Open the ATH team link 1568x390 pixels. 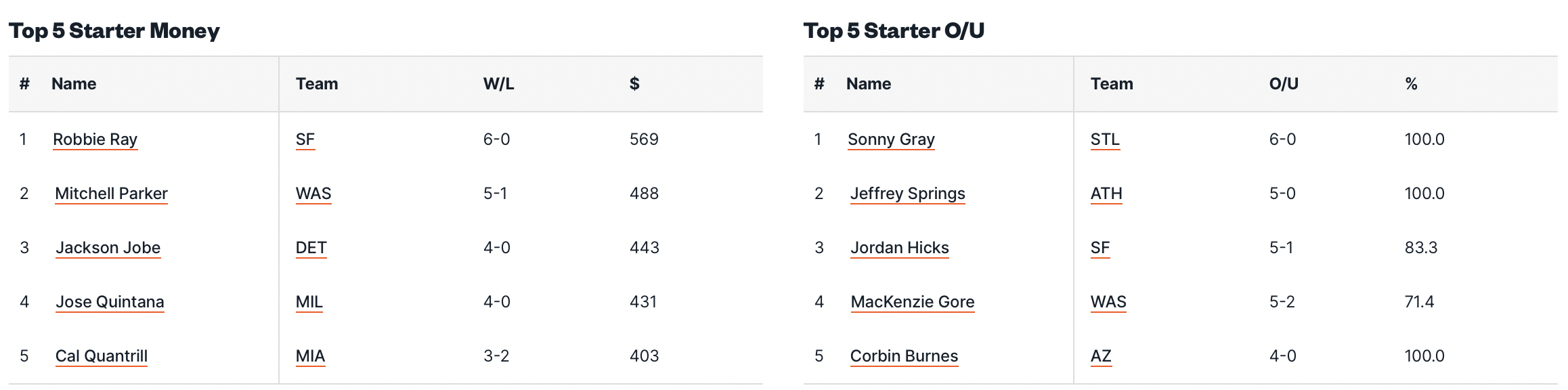[1106, 194]
